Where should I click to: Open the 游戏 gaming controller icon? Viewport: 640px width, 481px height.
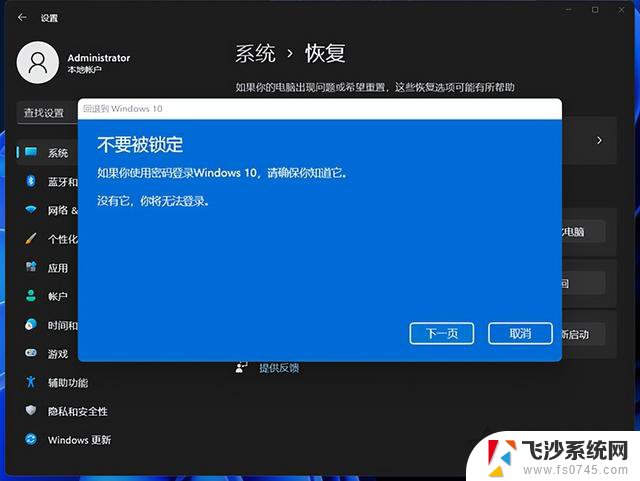31,353
